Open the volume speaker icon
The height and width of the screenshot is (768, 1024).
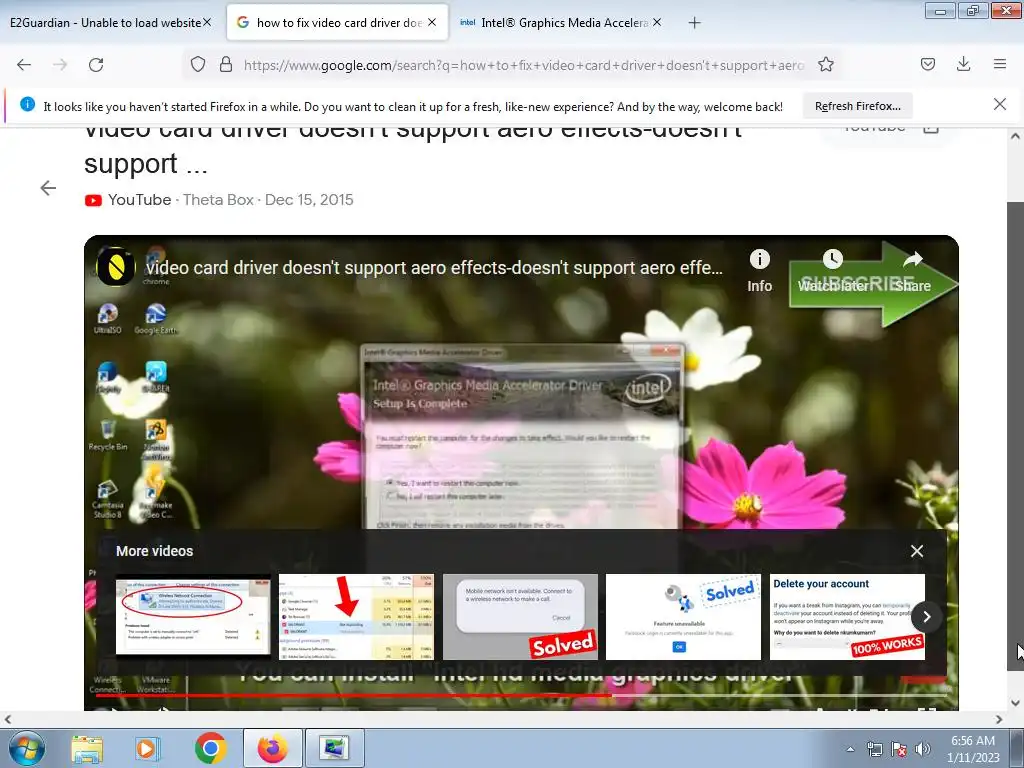(922, 749)
